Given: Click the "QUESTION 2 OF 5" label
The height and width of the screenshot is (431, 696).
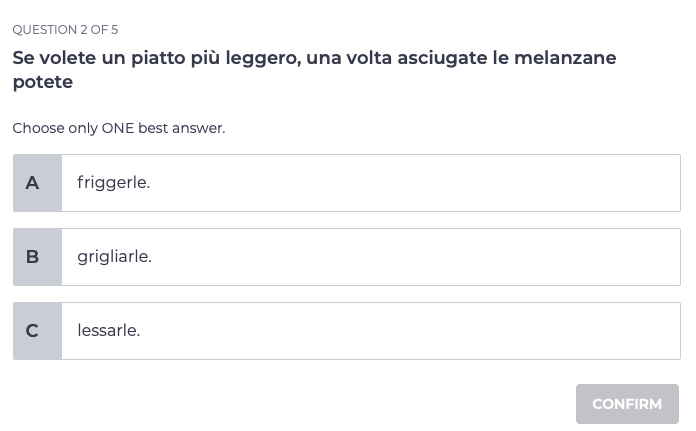Looking at the screenshot, I should (65, 30).
